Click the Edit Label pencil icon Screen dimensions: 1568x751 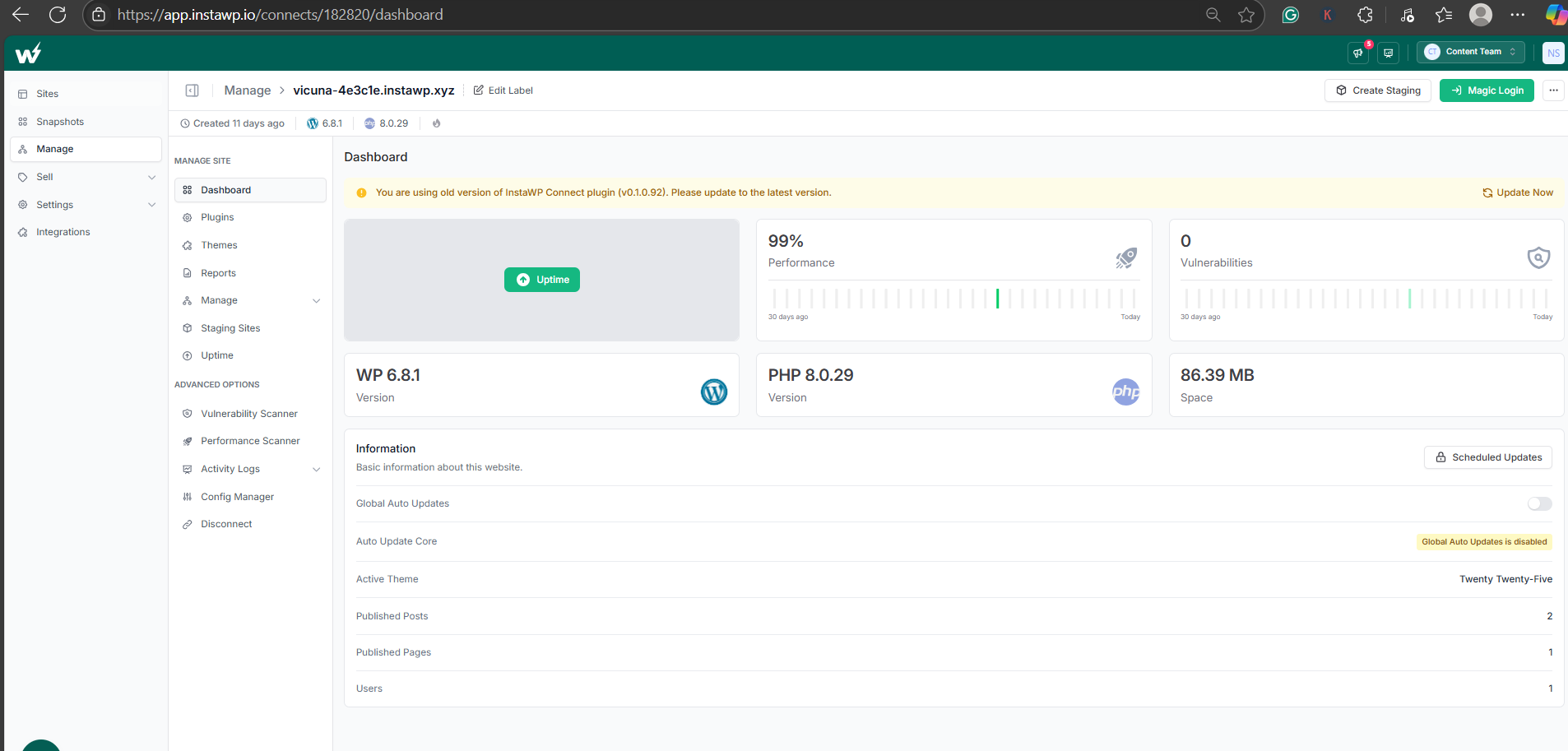click(478, 90)
